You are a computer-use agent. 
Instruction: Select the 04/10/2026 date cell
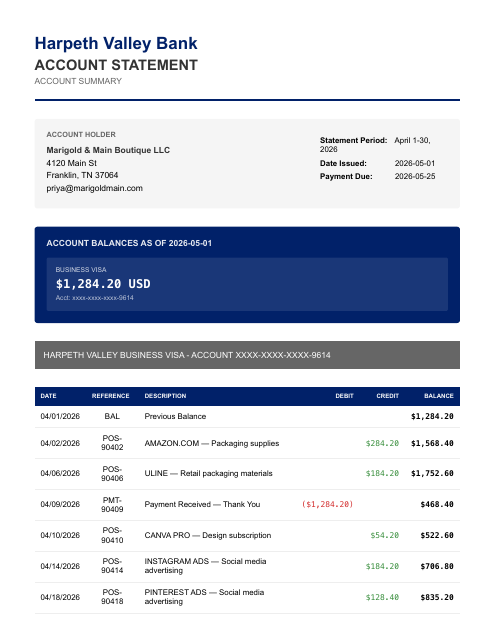(60, 536)
